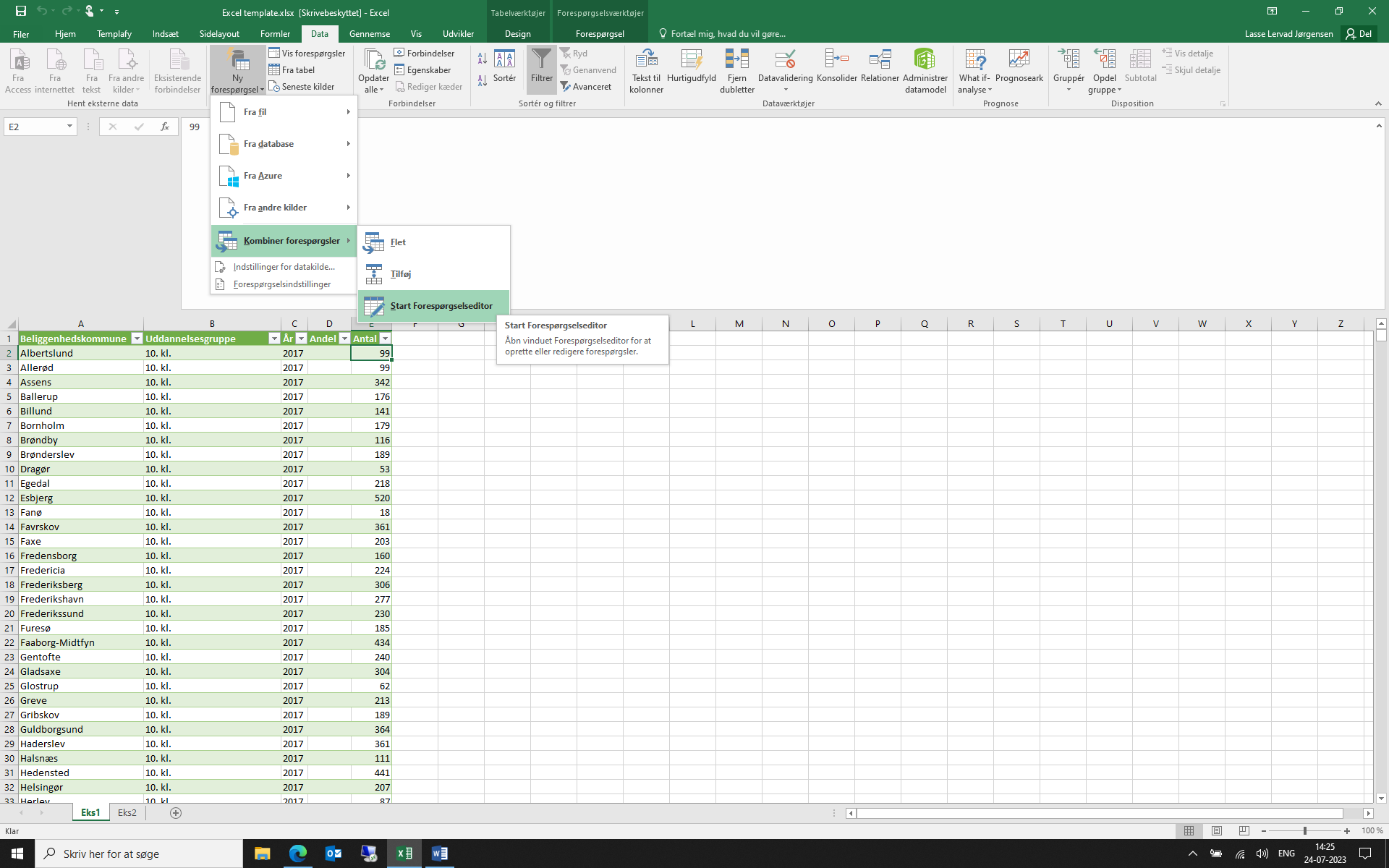Switch to page layout view in status bar
The width and height of the screenshot is (1389, 868).
1217,831
